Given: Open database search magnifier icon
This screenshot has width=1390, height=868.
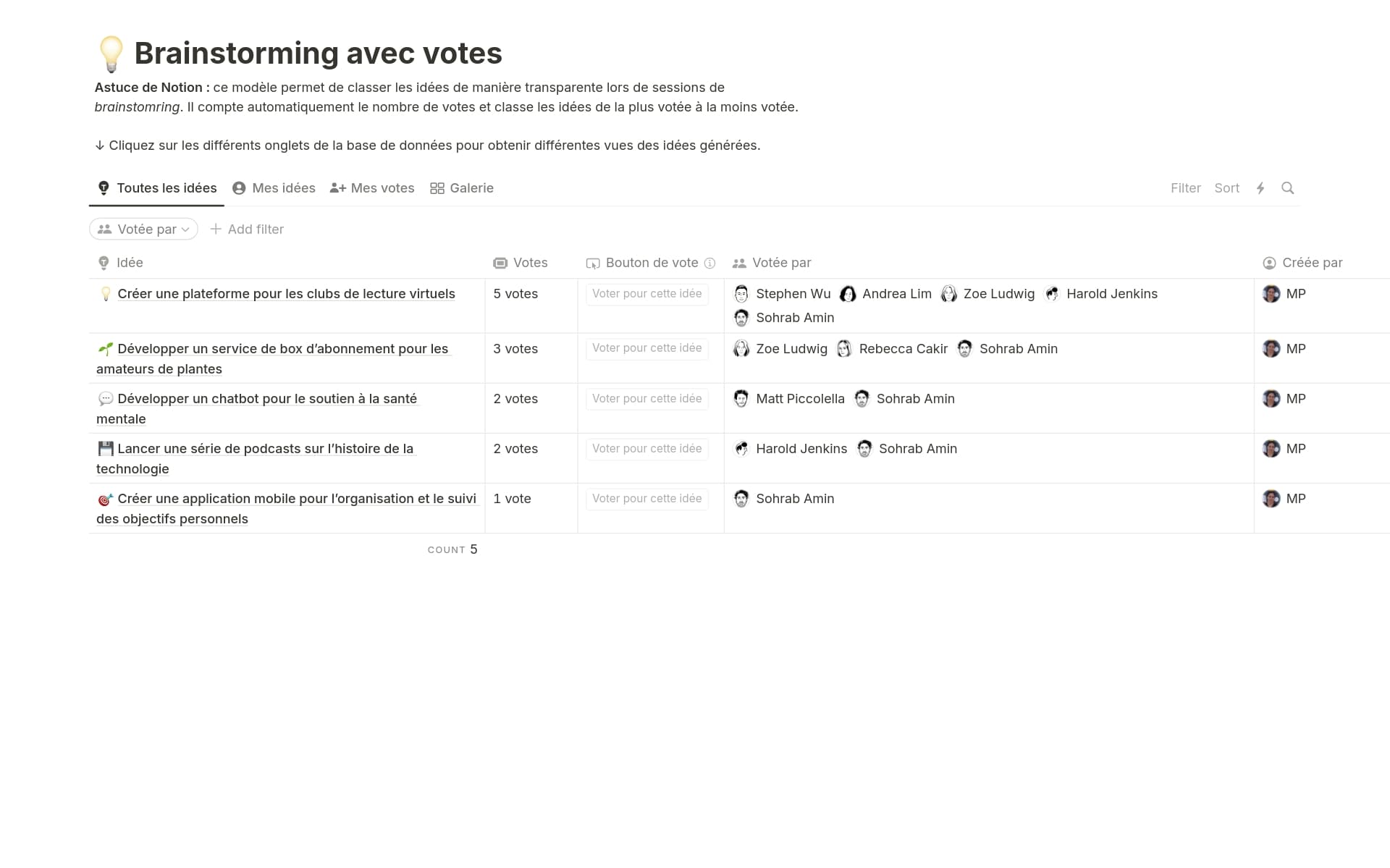Looking at the screenshot, I should (x=1287, y=188).
